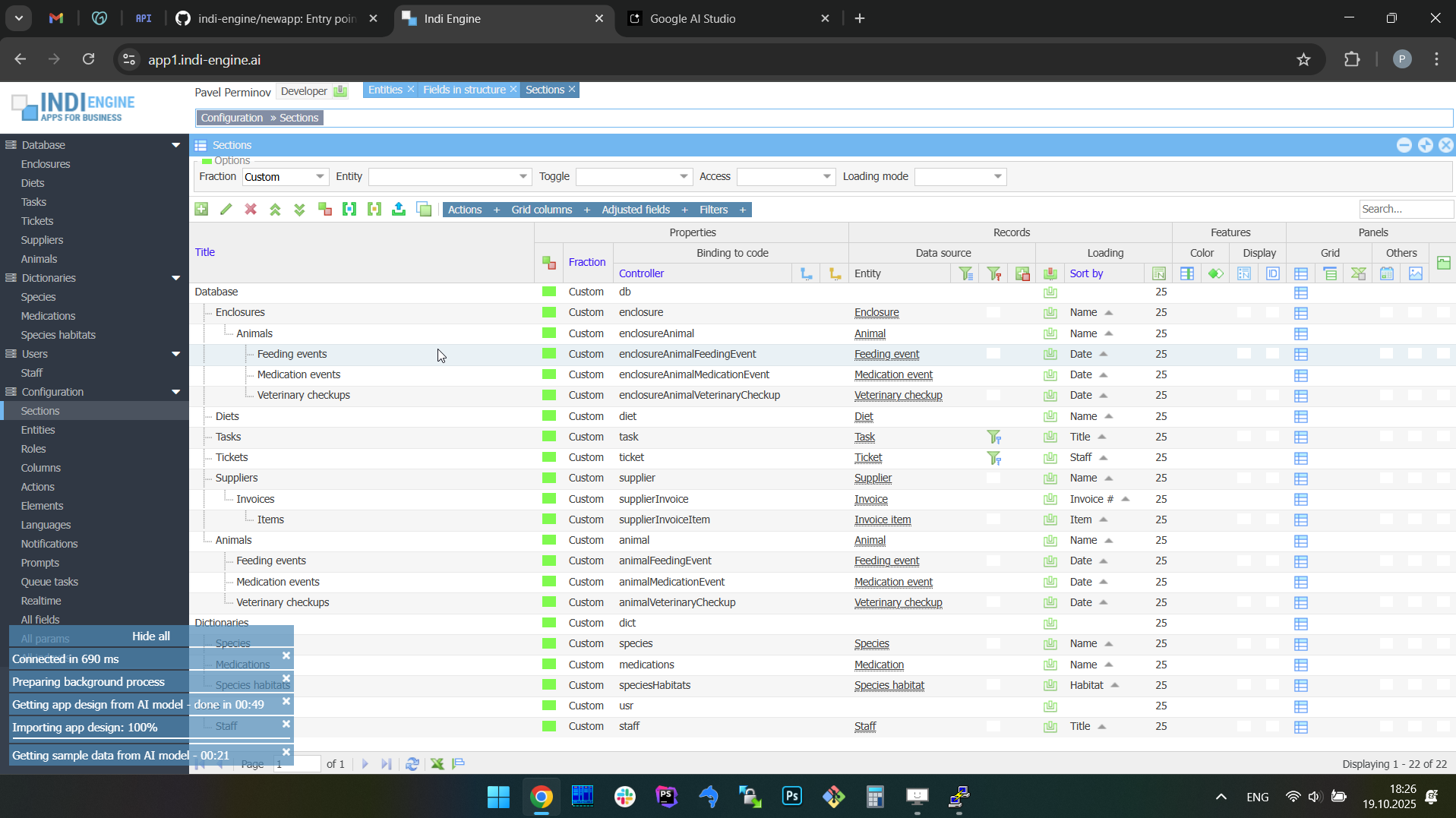The image size is (1456, 818).
Task: Click the red delete X icon
Action: 251,210
